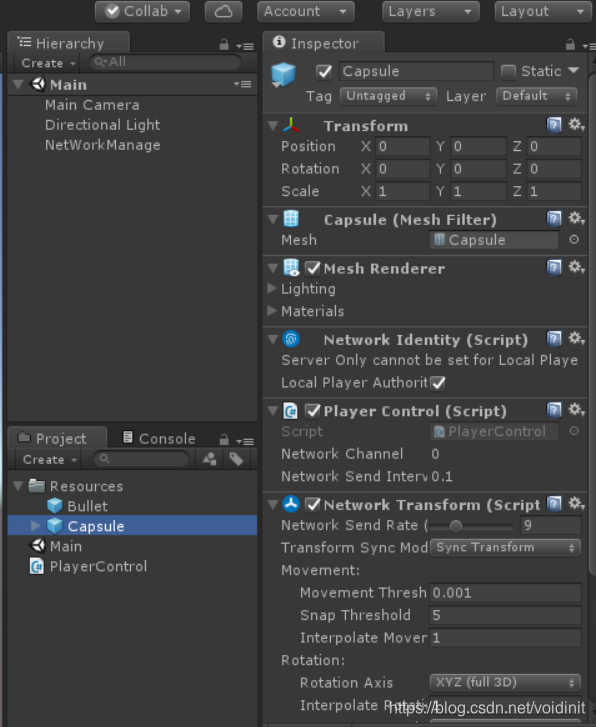Lock the Hierarchy panel
Screen dimensions: 596x727
[x=224, y=45]
